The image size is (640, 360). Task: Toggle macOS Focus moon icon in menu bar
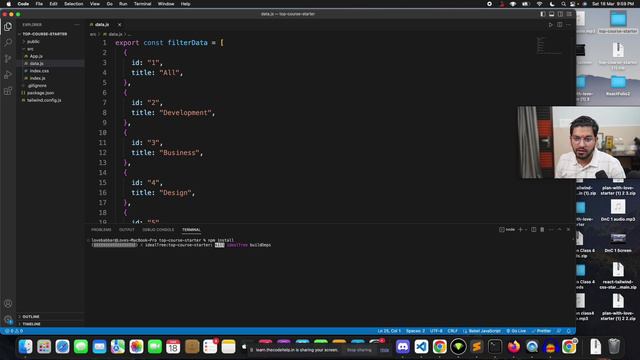(x=552, y=4)
